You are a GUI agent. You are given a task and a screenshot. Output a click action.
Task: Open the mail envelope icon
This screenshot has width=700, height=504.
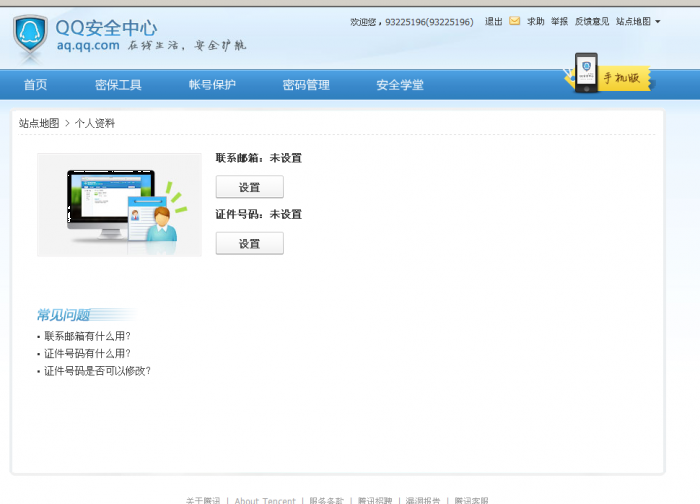(514, 21)
